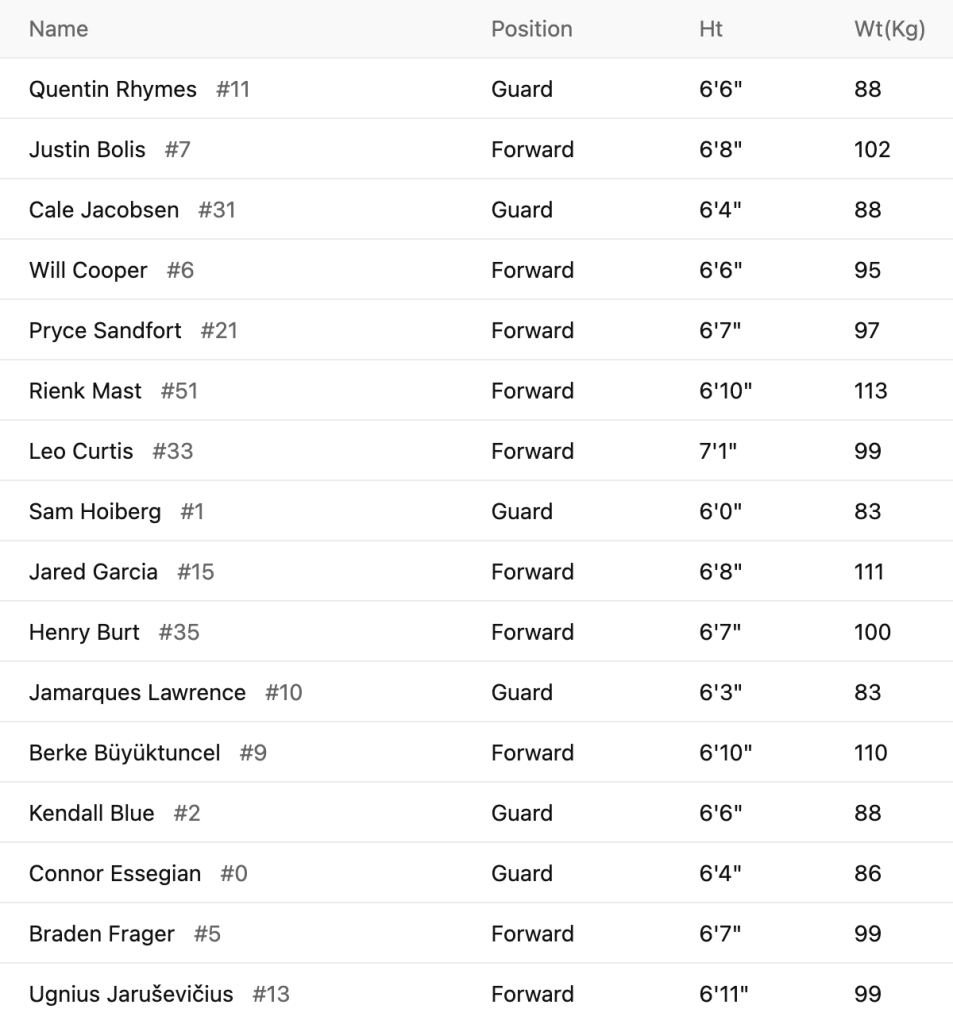Screen dimensions: 953x1024
Task: Open Sam Hoiberg's profile
Action: [95, 511]
